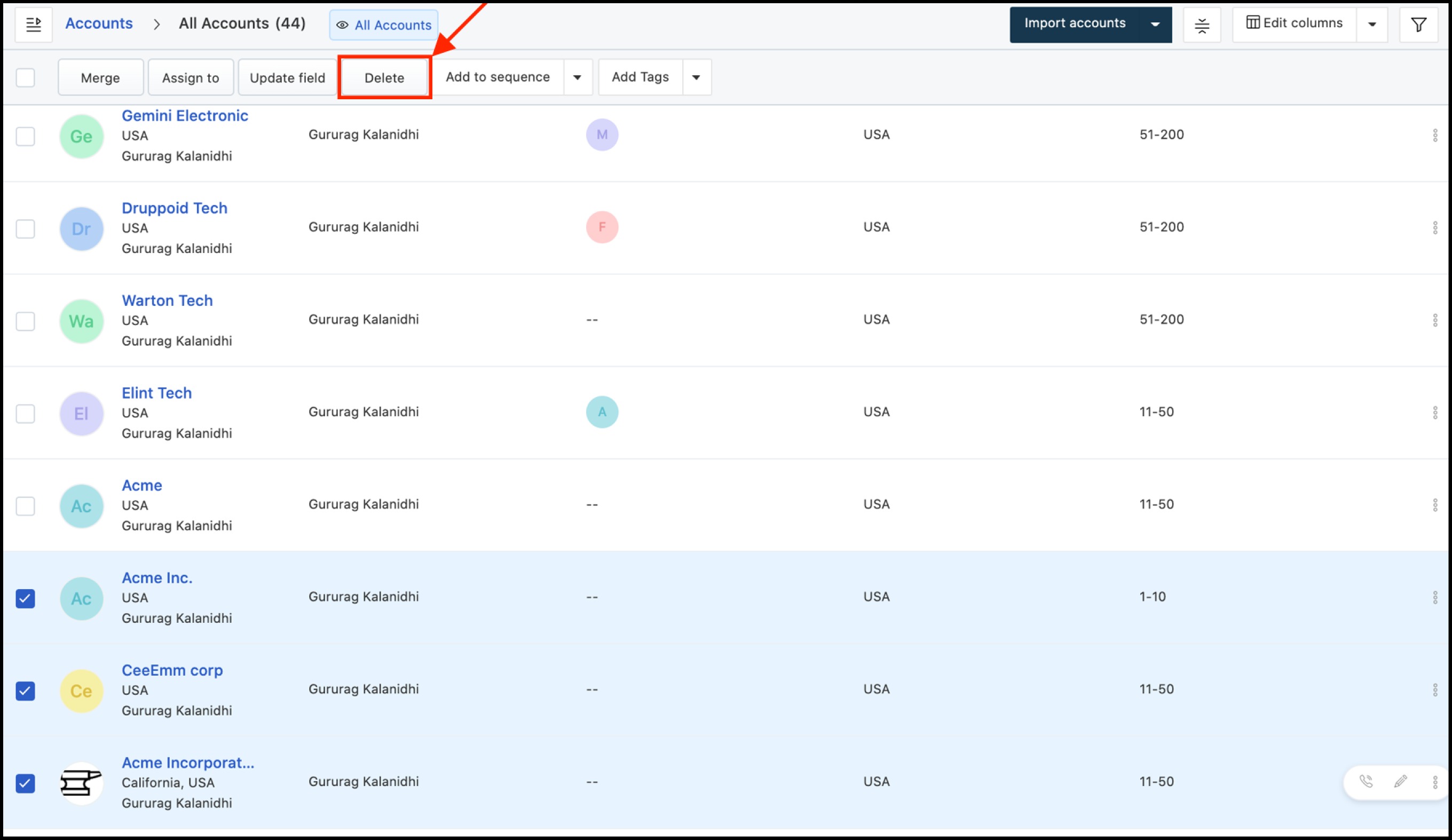Toggle the sidebar menu icon

(x=34, y=24)
